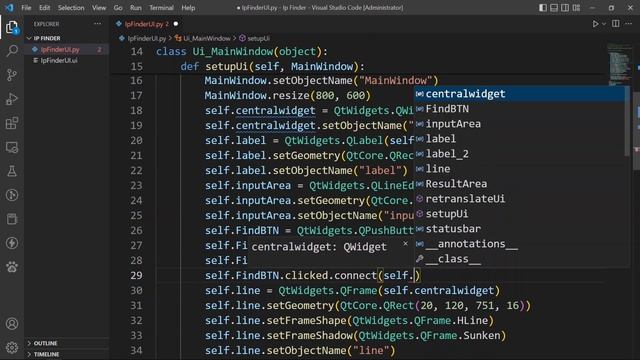Open Remote Explorer icon in activity bar
This screenshot has width=640, height=360.
(x=12, y=147)
